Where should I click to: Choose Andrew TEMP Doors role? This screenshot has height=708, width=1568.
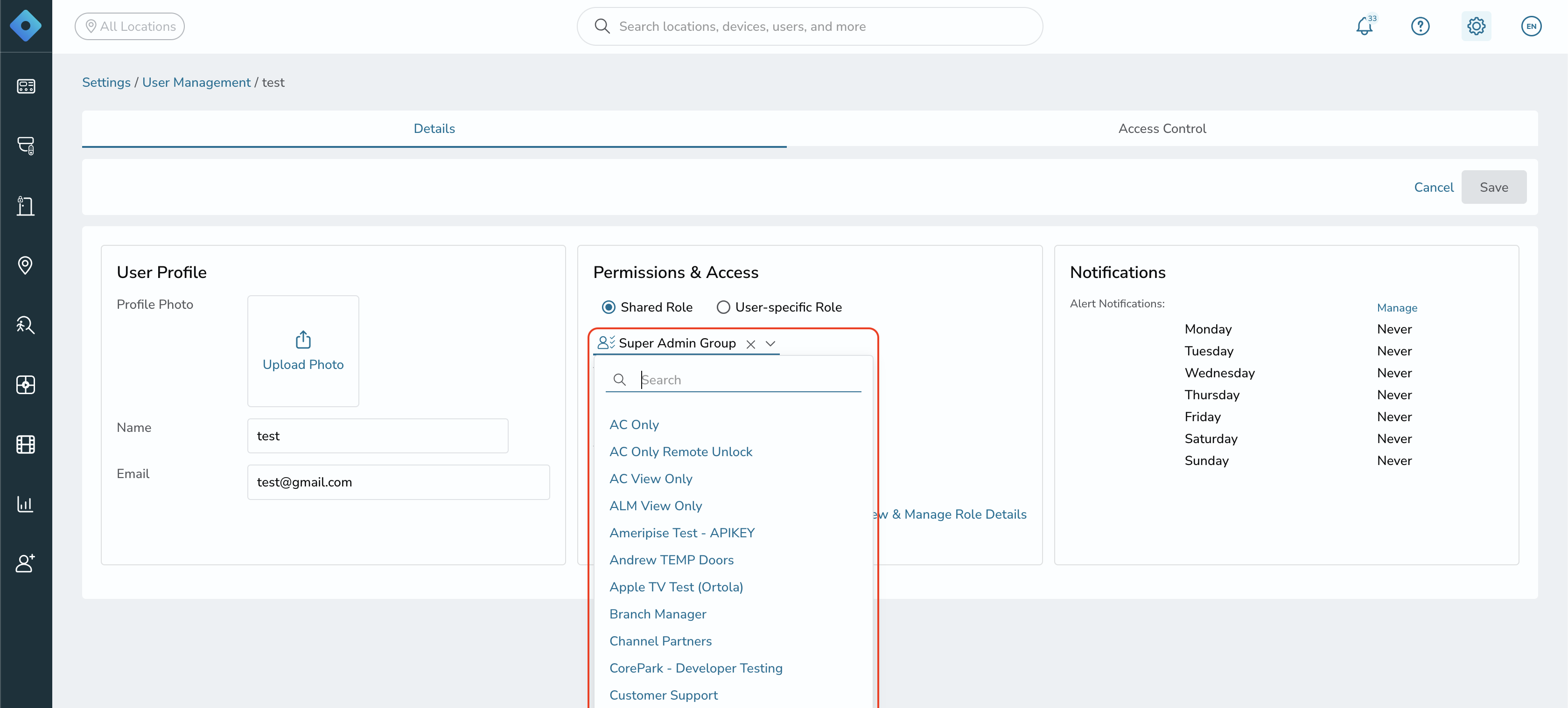[x=672, y=560]
